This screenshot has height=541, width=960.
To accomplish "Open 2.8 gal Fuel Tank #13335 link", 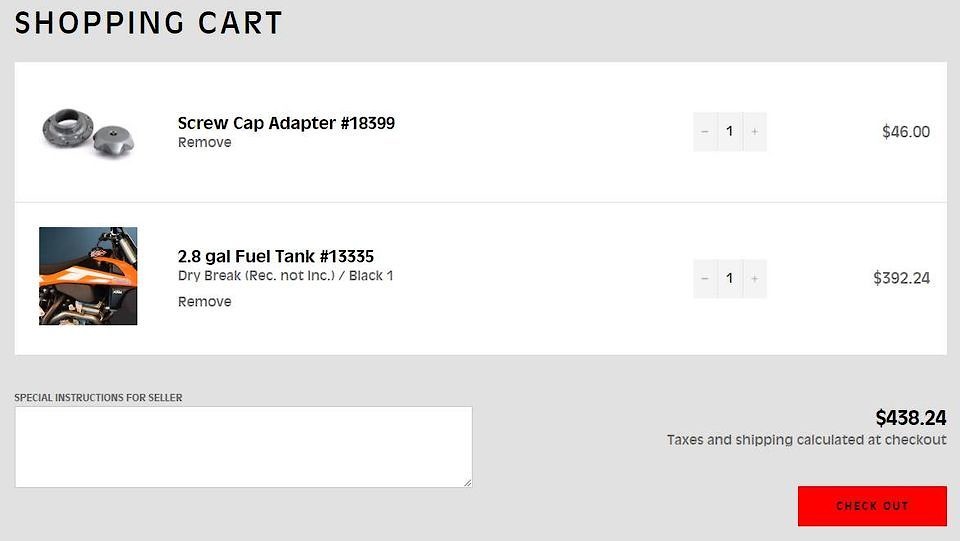I will 276,256.
